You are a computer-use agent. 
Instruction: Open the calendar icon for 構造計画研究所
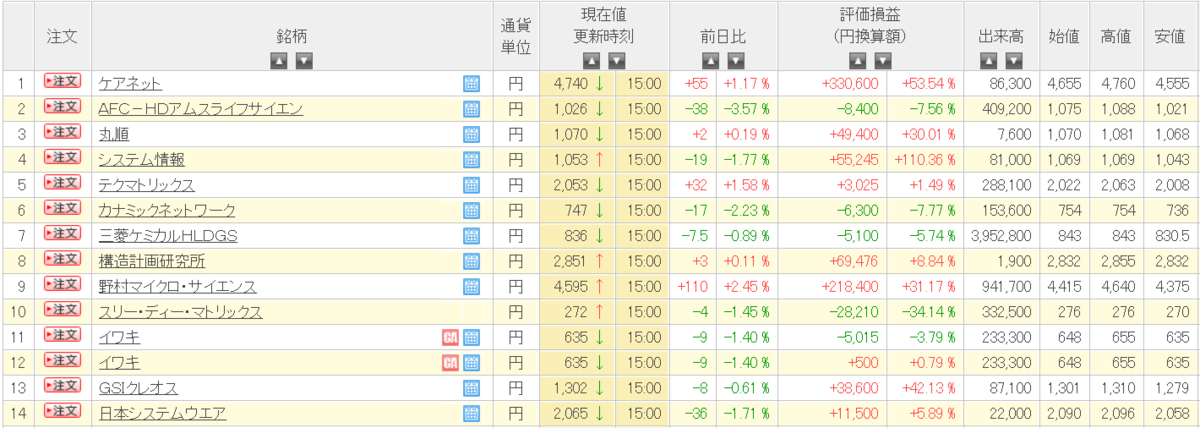click(x=472, y=261)
